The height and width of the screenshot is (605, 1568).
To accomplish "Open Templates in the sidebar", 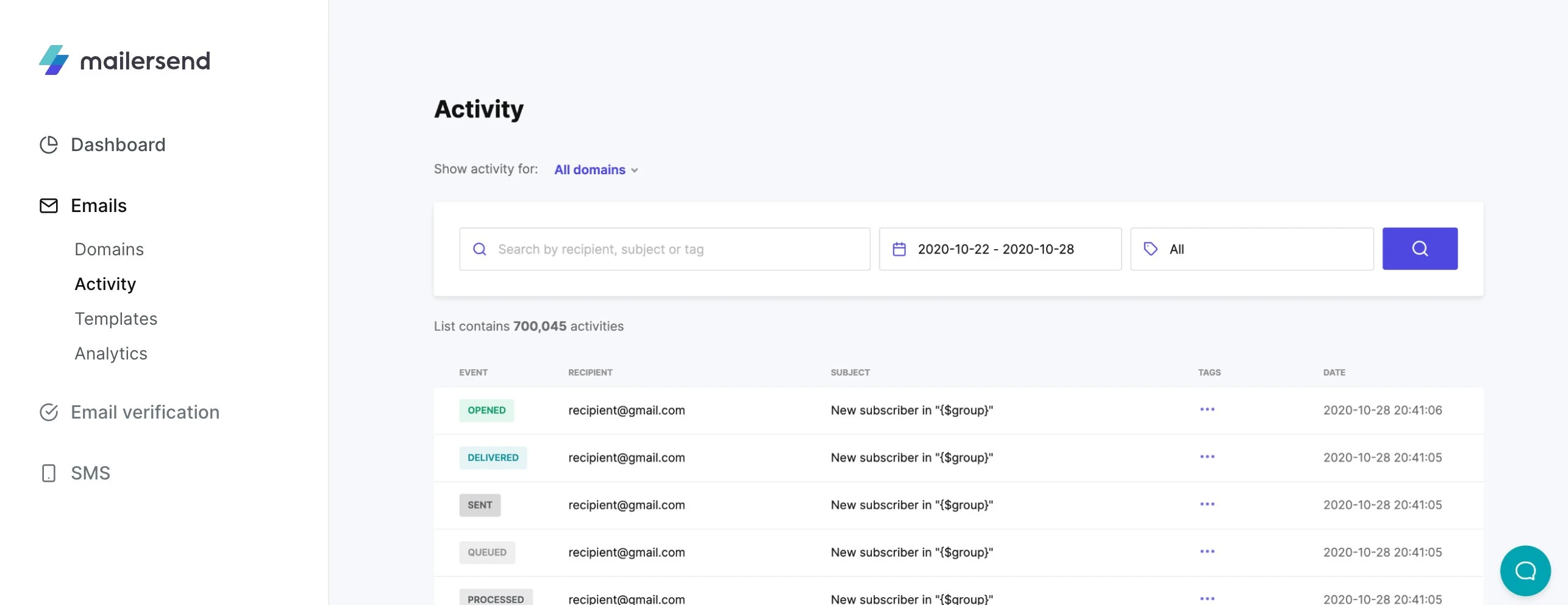I will tap(116, 319).
